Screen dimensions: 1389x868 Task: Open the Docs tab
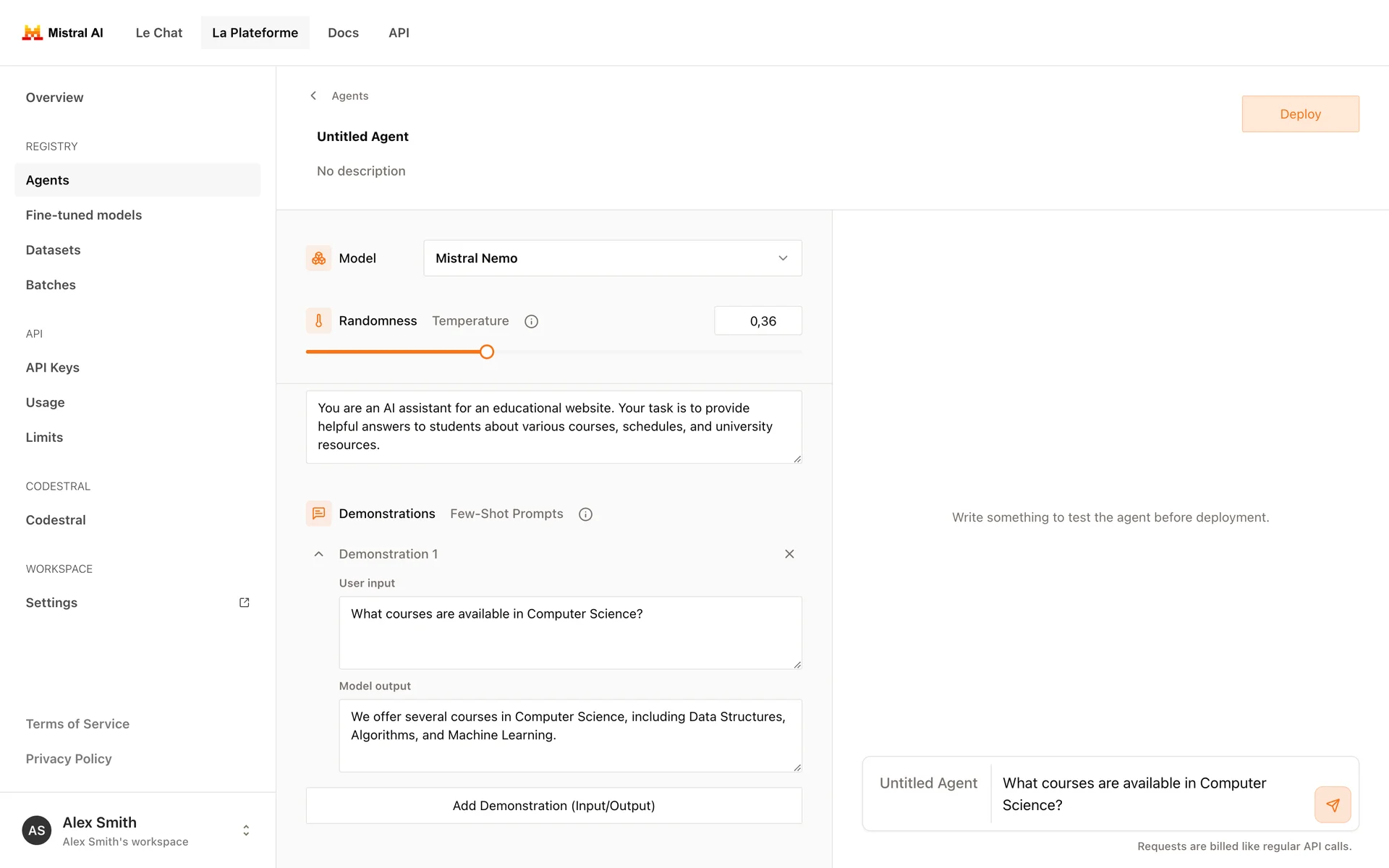[x=343, y=33]
